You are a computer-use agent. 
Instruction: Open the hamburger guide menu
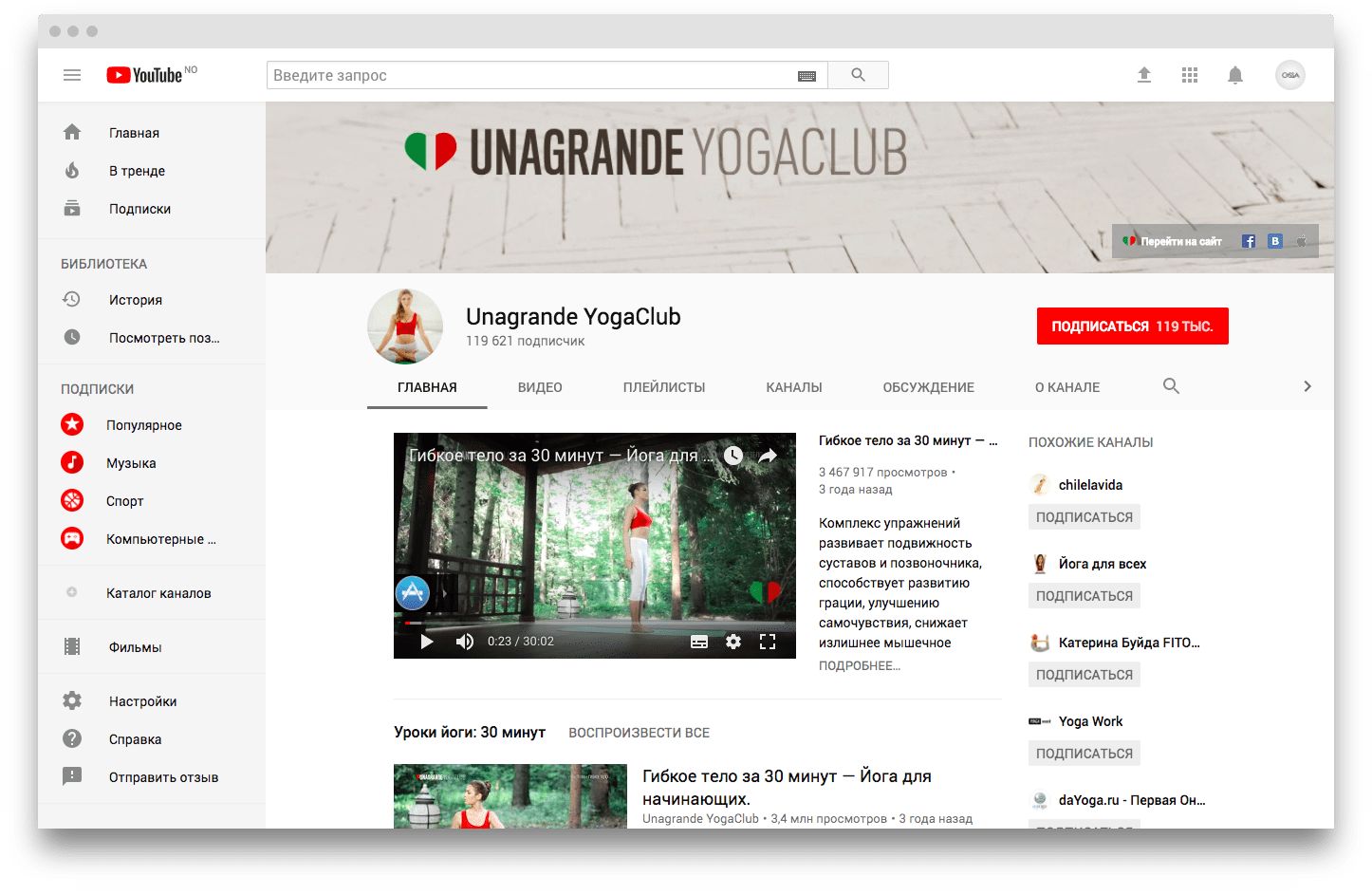point(72,75)
